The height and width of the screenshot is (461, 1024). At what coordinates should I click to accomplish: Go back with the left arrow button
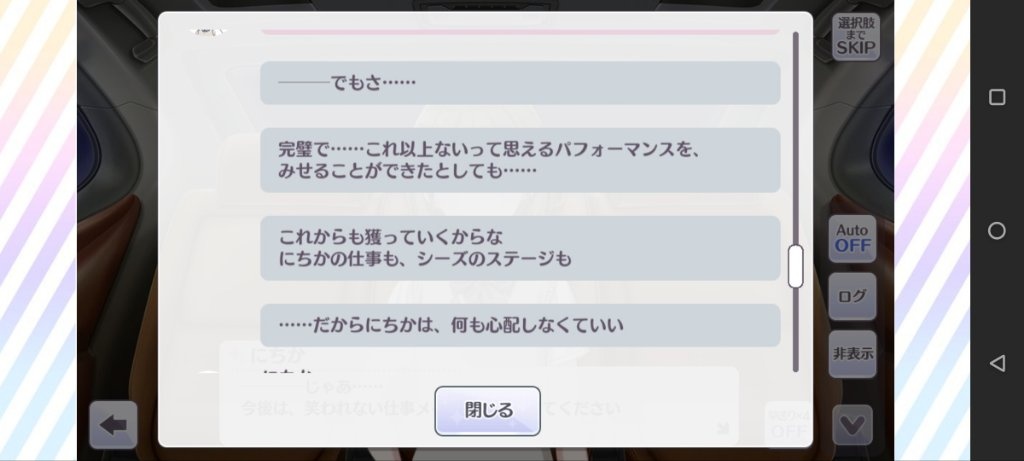pos(113,425)
